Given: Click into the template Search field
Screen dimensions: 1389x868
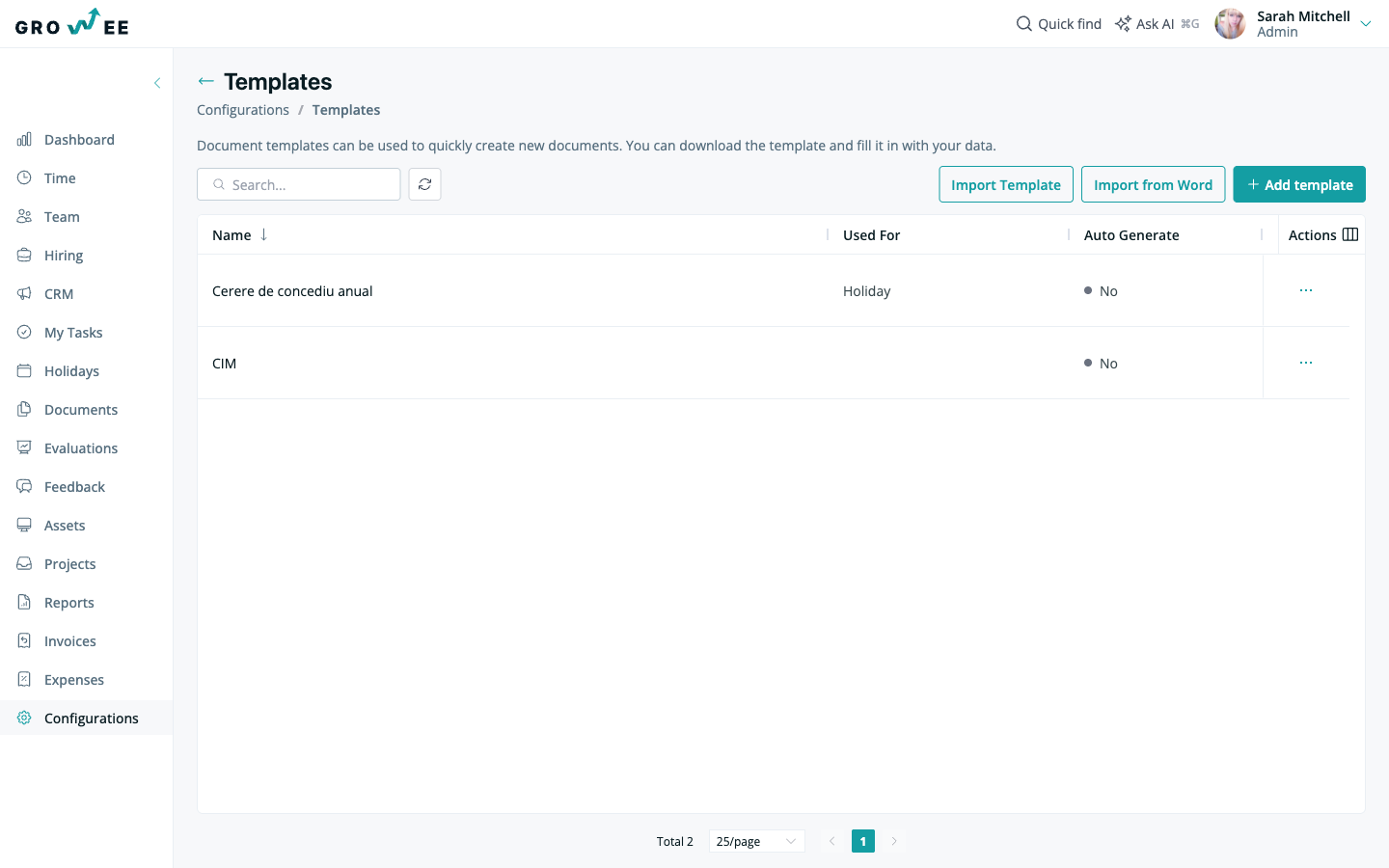Looking at the screenshot, I should click(299, 184).
